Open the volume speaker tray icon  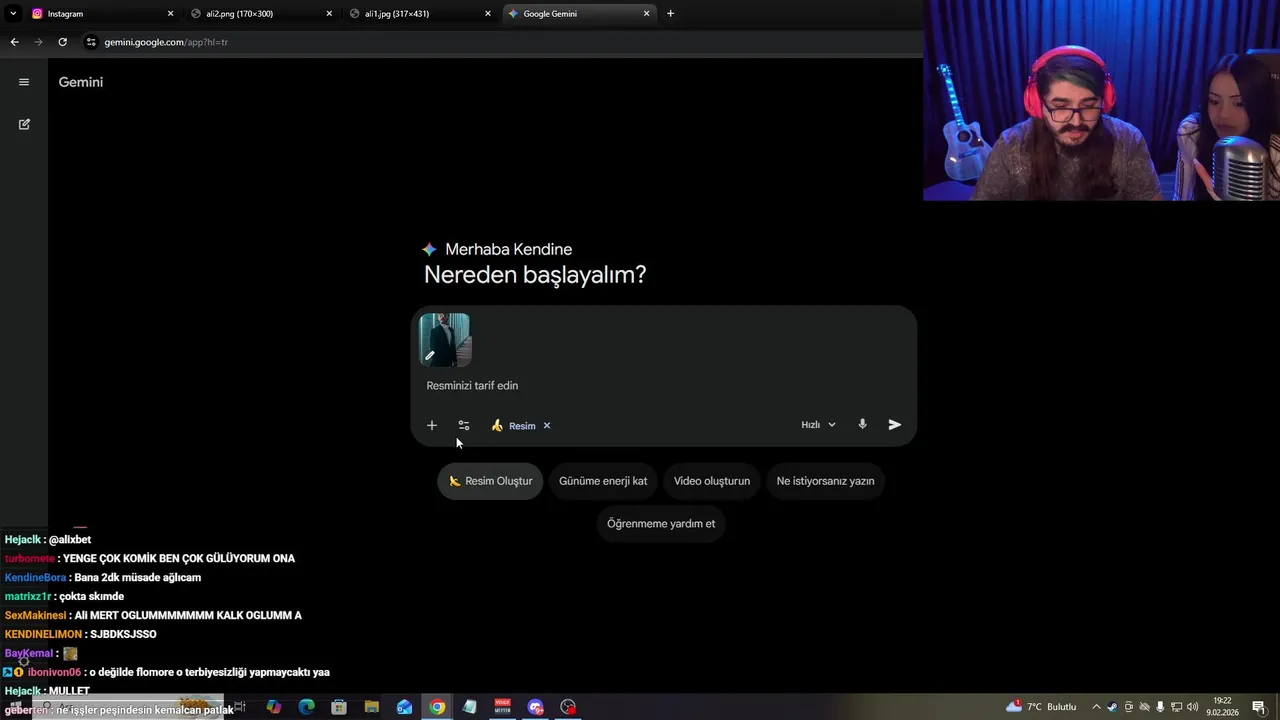point(1192,707)
